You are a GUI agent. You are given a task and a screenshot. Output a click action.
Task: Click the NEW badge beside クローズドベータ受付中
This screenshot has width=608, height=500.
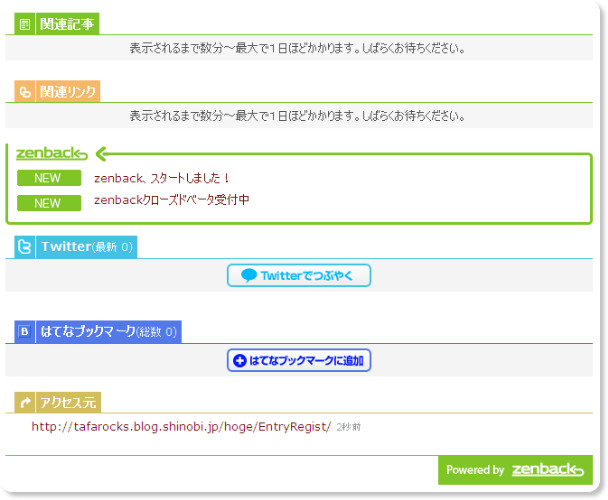(49, 203)
